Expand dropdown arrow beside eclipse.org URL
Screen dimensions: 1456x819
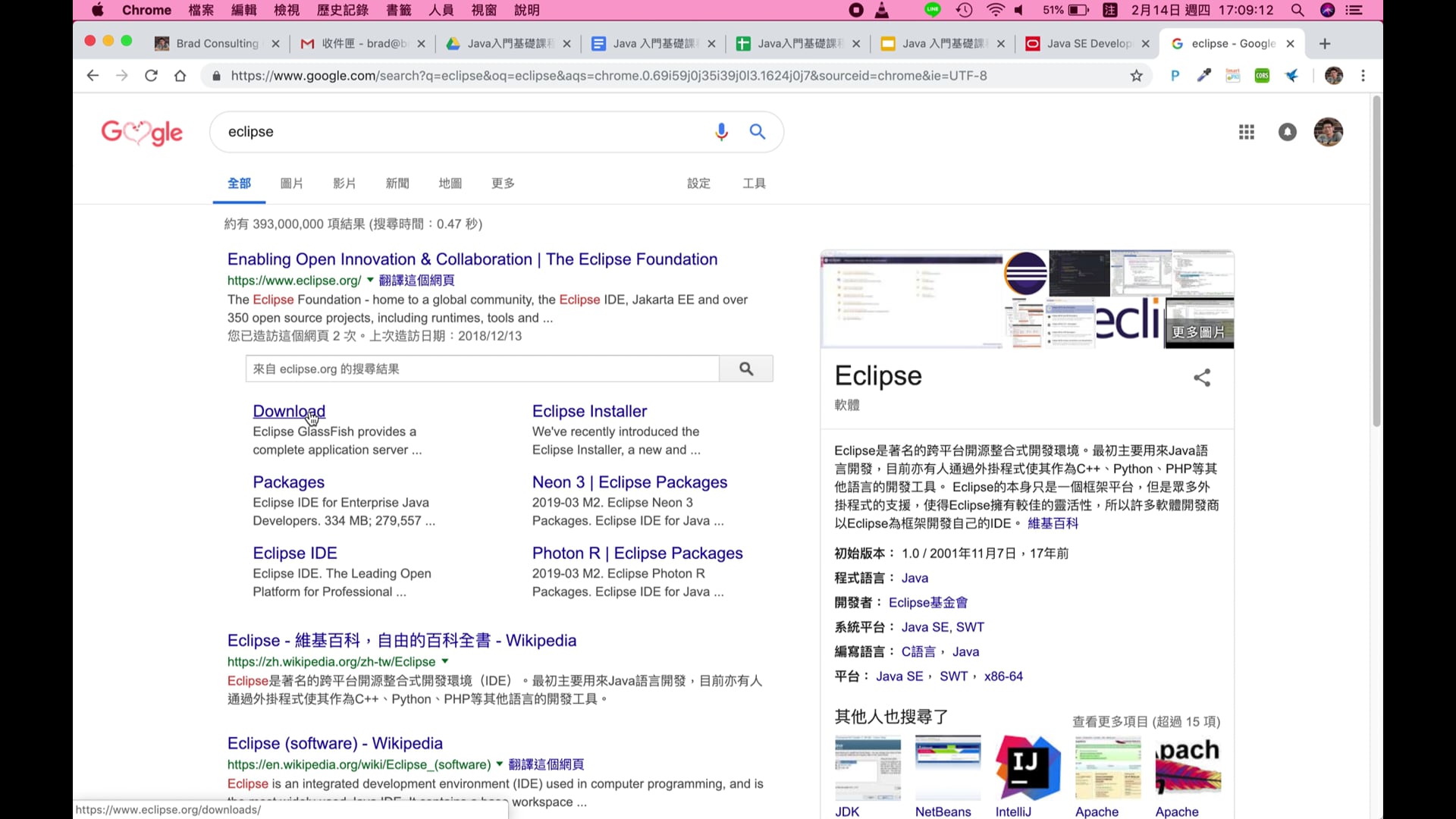[x=370, y=280]
